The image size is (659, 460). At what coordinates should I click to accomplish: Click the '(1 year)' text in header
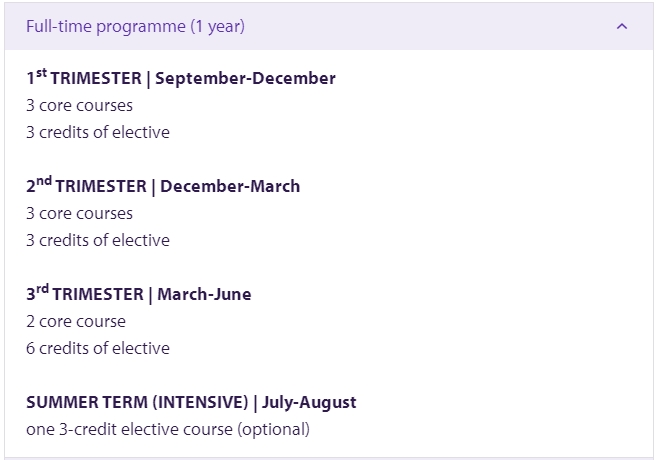click(x=217, y=26)
